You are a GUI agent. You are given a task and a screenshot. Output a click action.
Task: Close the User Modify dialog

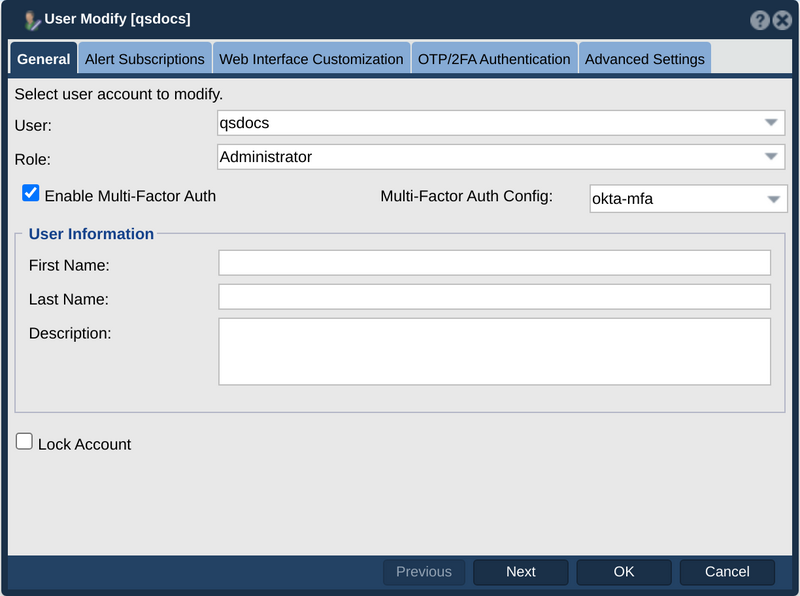click(782, 20)
